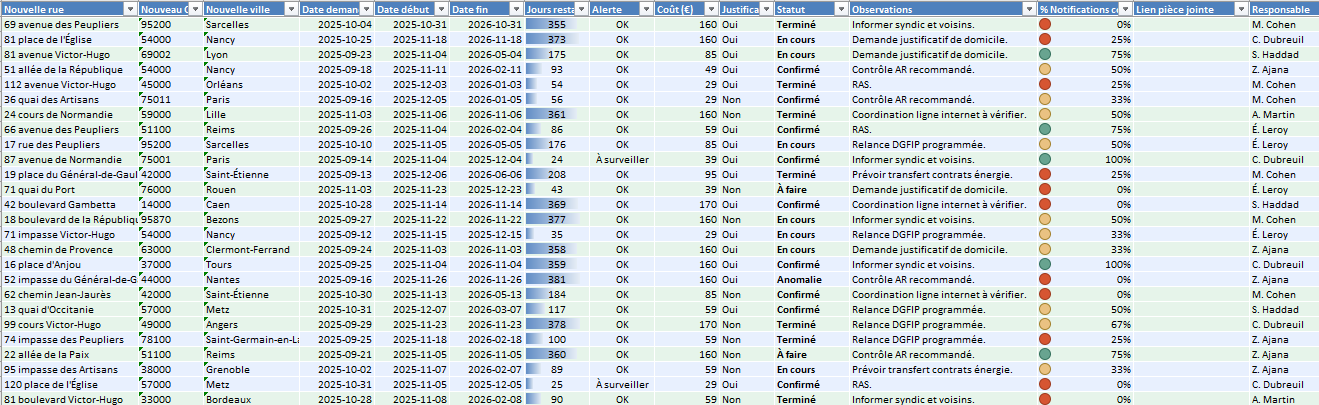Open the Nouvelle ville filter dropdown
This screenshot has width=1319, height=405.
(x=289, y=8)
